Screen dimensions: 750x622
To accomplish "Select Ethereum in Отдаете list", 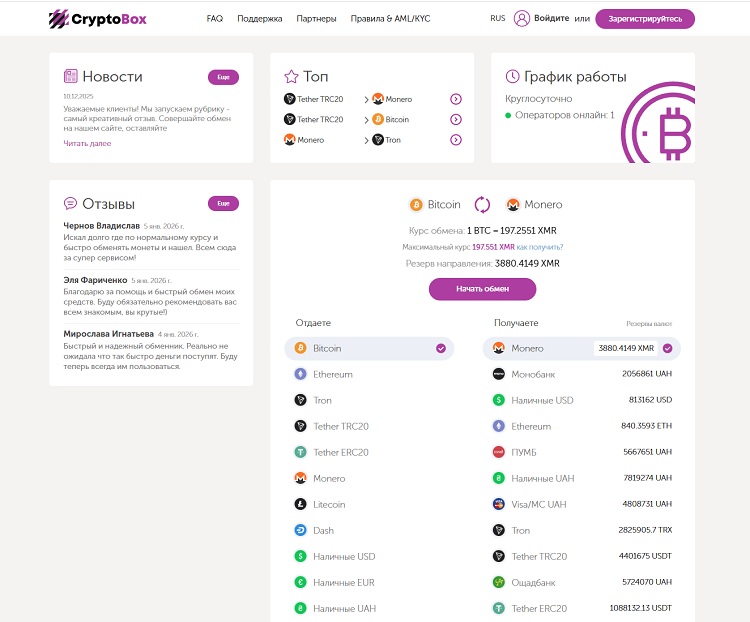I will 369,374.
